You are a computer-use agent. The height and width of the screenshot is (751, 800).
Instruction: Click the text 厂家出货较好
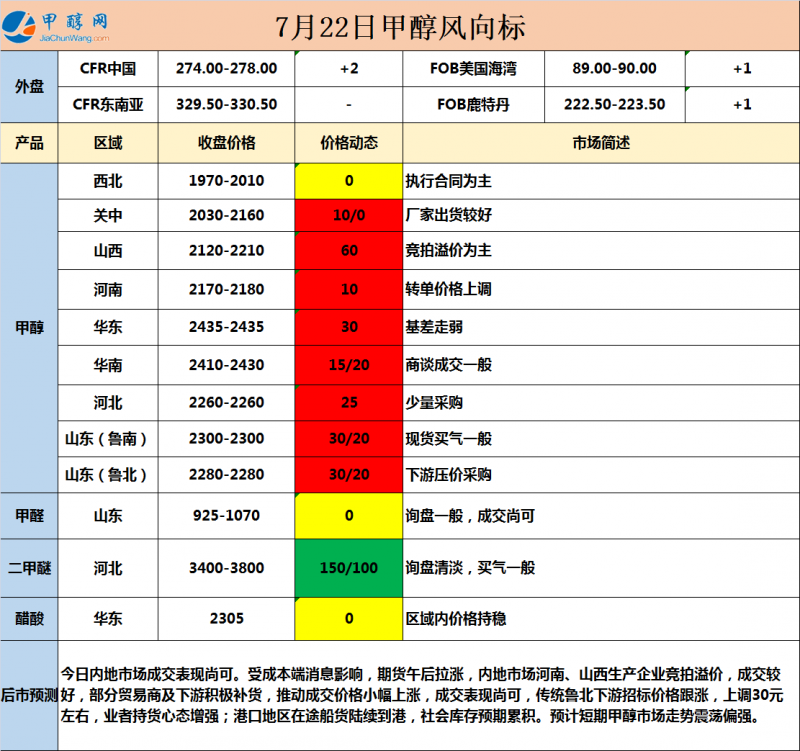pyautogui.click(x=448, y=215)
